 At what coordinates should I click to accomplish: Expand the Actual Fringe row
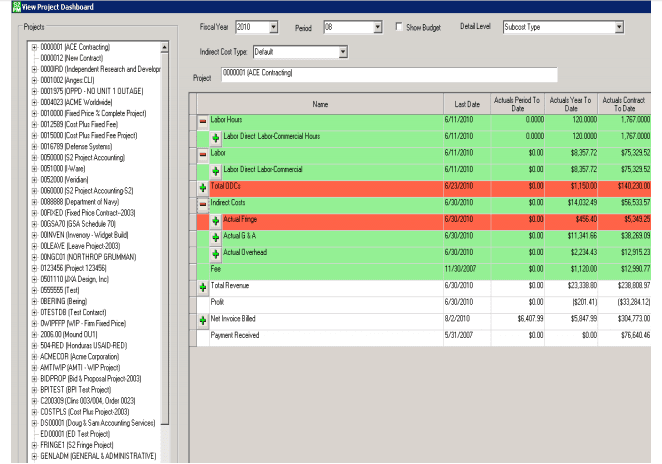point(216,220)
